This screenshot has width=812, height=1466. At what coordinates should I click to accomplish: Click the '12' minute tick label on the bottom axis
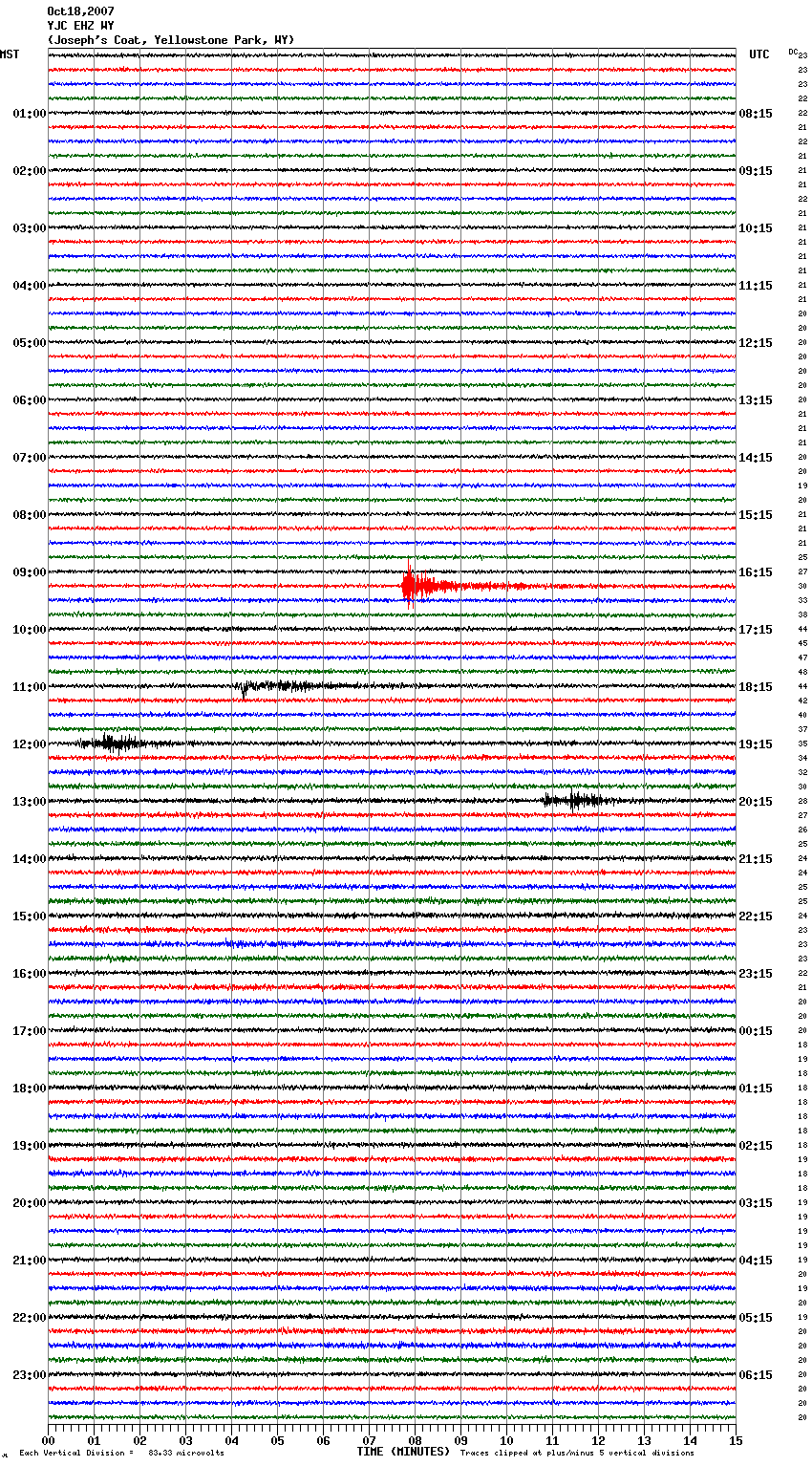point(598,1441)
